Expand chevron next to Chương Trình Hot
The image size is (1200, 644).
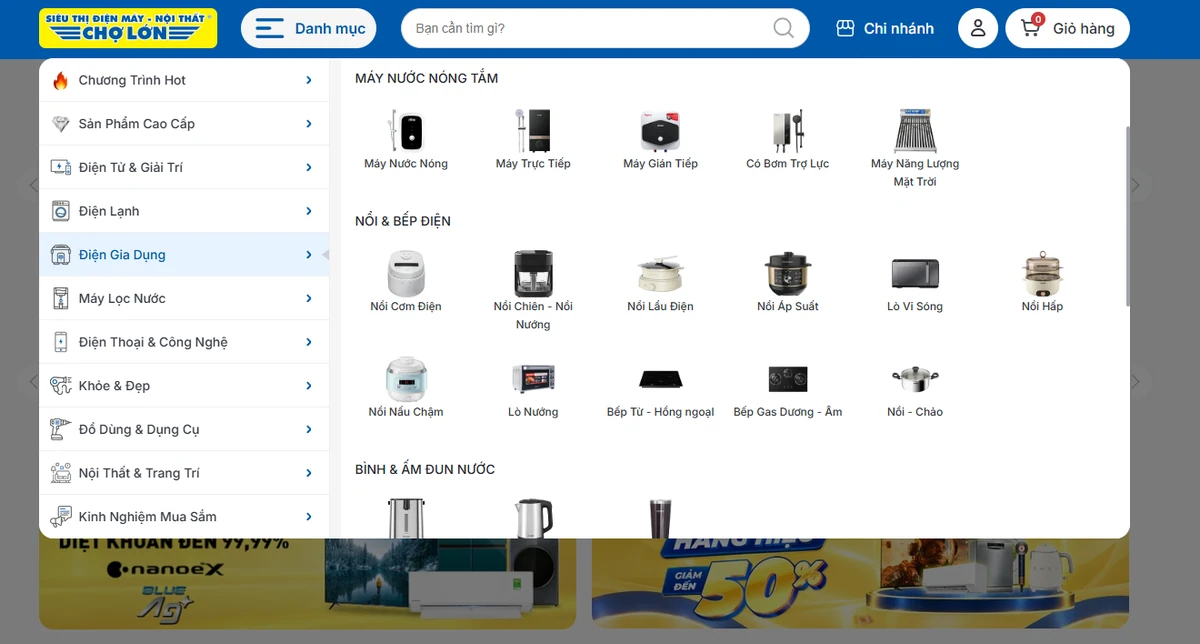tap(309, 80)
